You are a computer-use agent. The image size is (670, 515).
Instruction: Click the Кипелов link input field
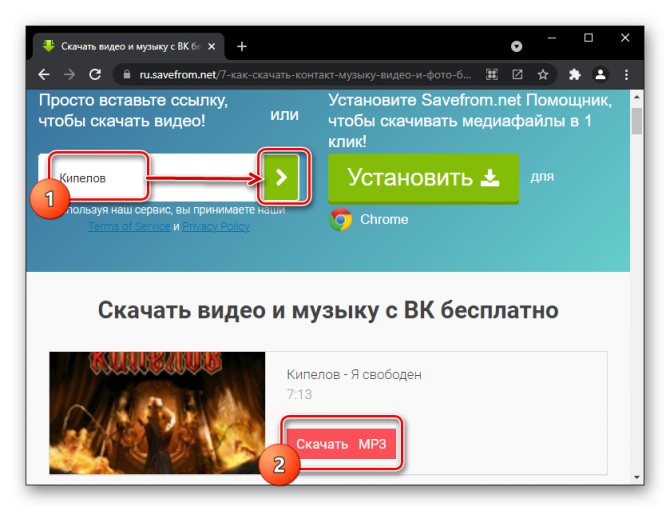coord(150,177)
